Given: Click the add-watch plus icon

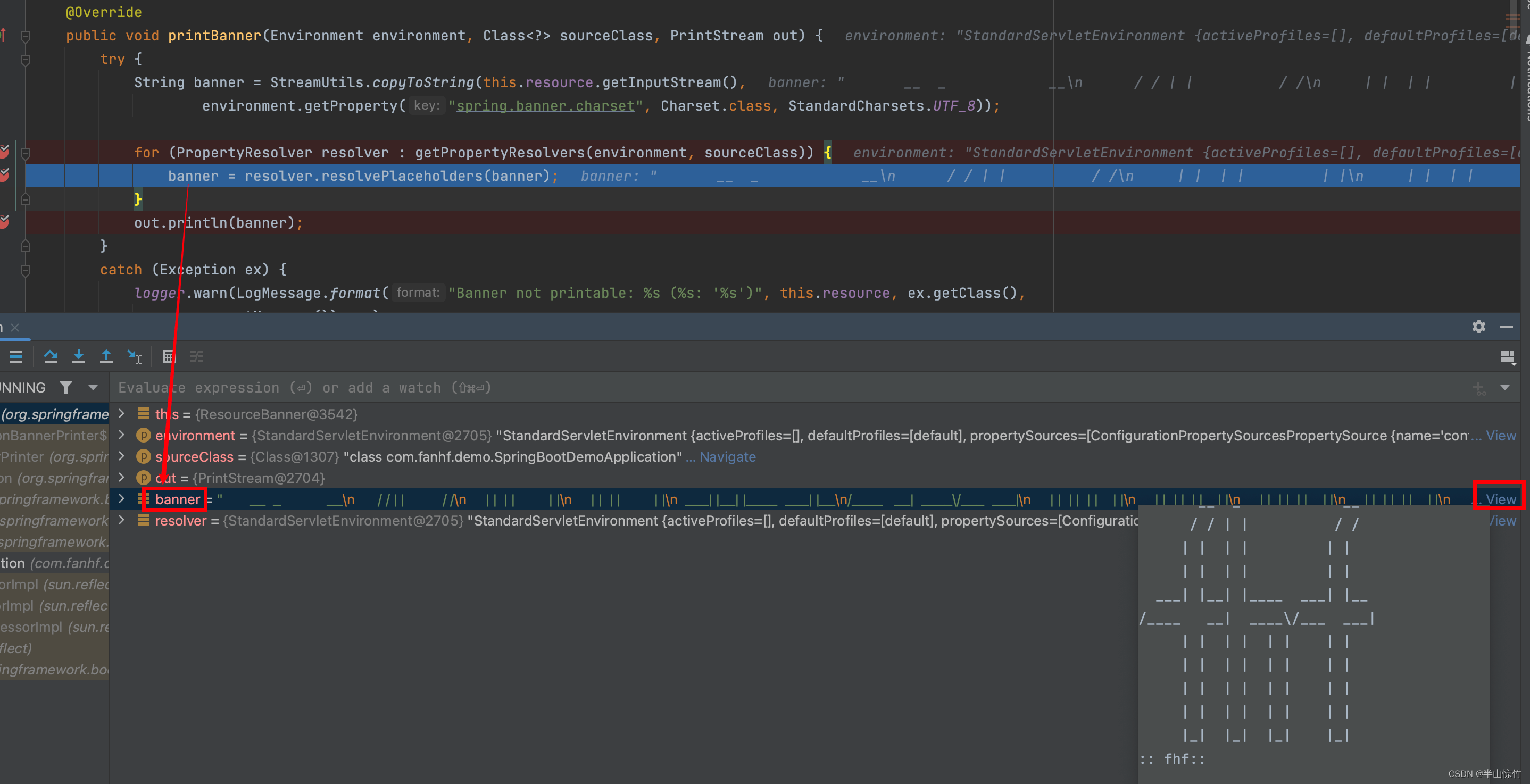Looking at the screenshot, I should coord(1479,388).
